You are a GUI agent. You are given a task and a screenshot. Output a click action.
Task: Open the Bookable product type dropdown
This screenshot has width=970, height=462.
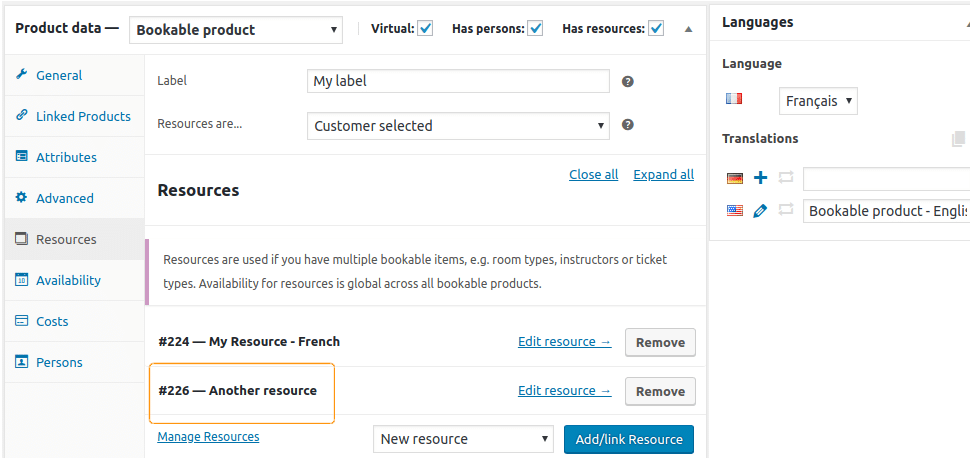pyautogui.click(x=236, y=30)
